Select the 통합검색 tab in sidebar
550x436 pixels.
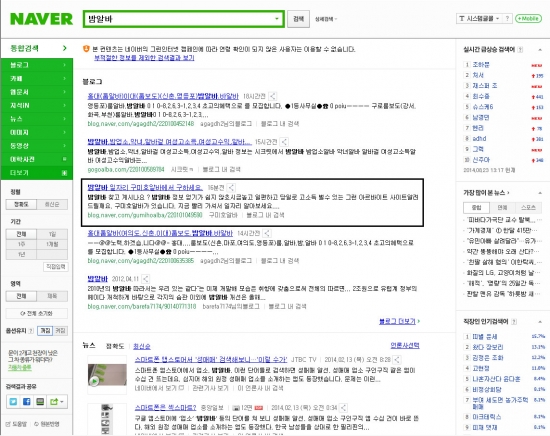click(37, 48)
